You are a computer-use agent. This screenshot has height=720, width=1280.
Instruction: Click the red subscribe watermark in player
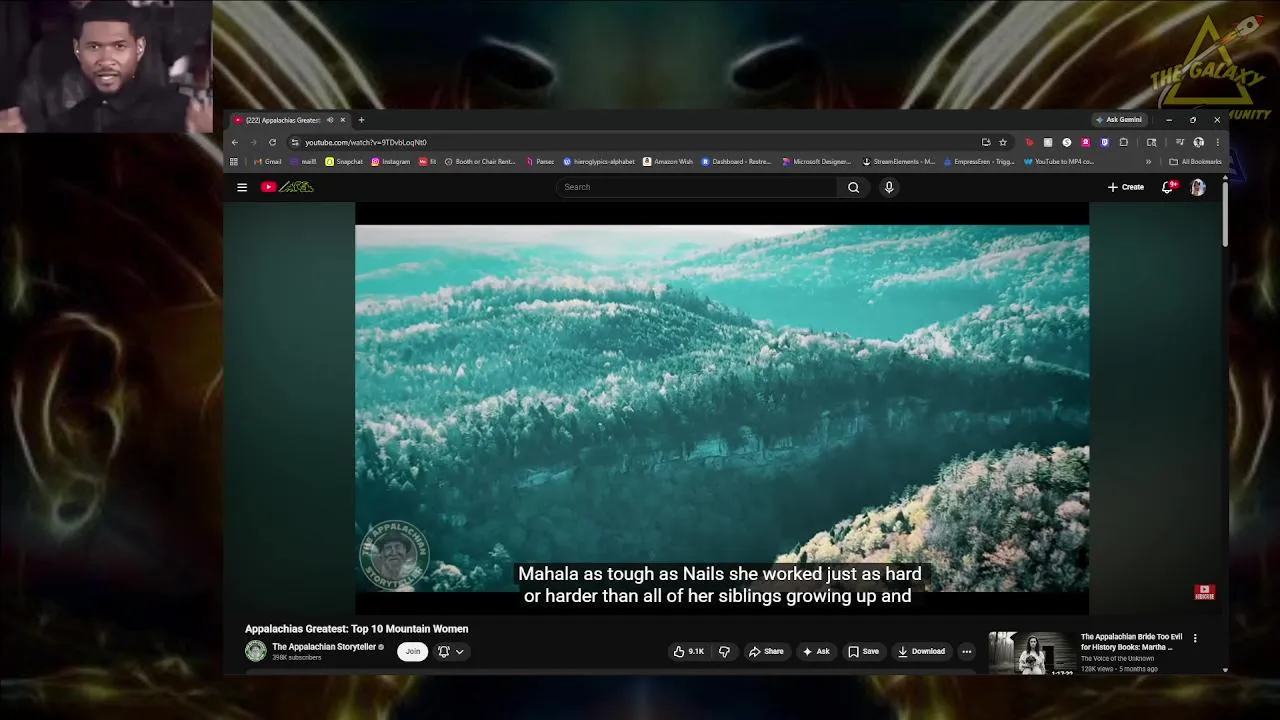pos(1205,592)
